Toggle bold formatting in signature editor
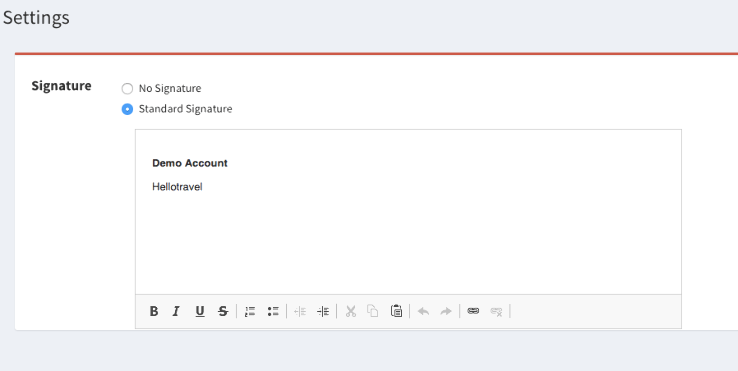The width and height of the screenshot is (738, 371). pyautogui.click(x=153, y=311)
